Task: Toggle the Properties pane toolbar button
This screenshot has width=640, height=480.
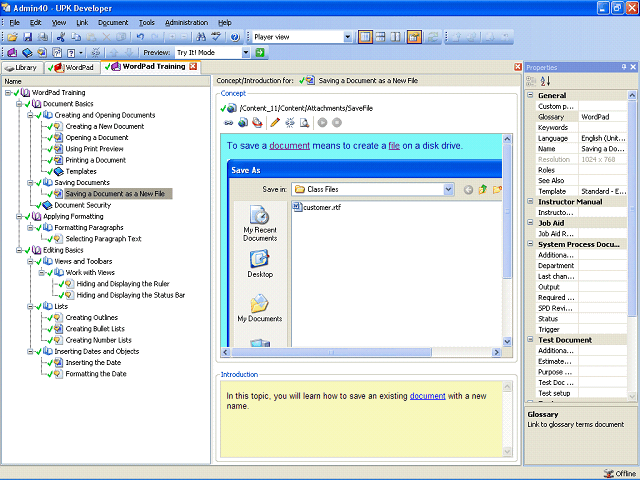Action: [413, 37]
